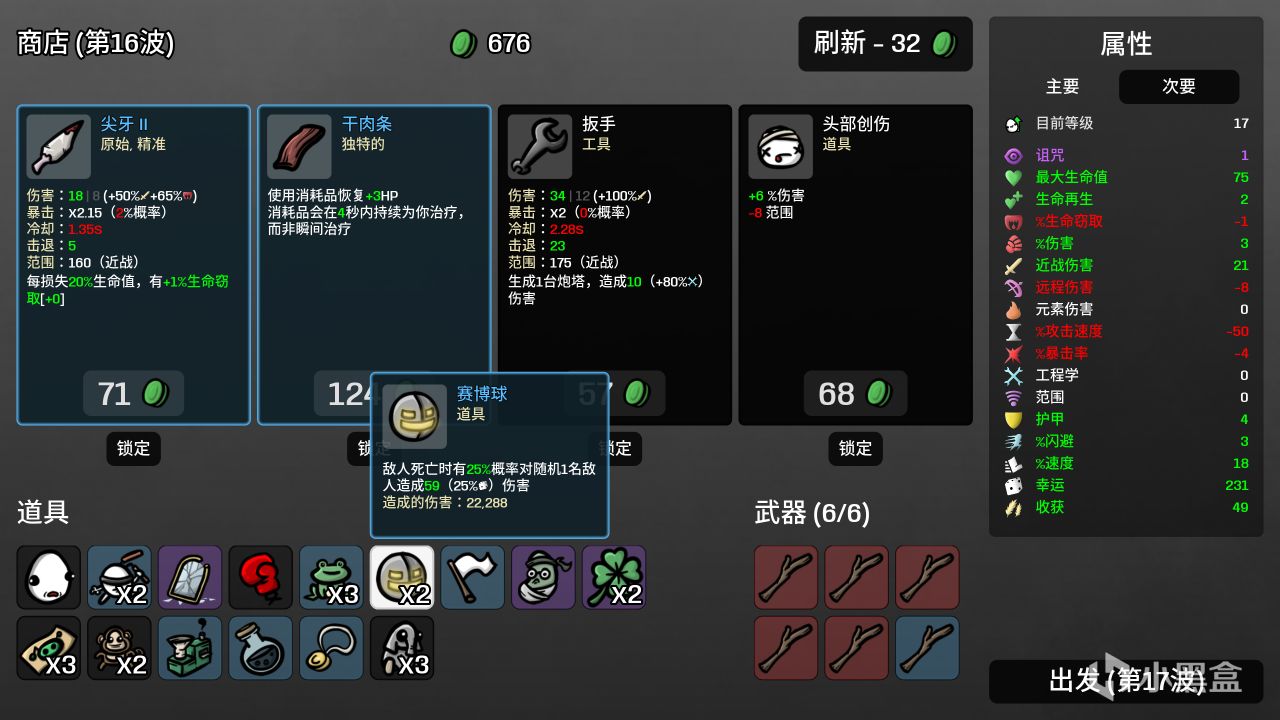Click the white flag item icon
The image size is (1280, 720).
click(473, 577)
